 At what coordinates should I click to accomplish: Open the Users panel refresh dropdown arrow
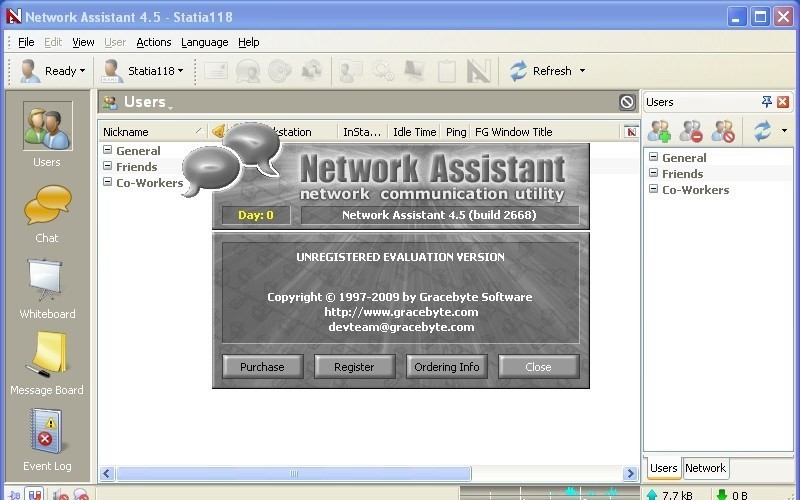pos(784,131)
